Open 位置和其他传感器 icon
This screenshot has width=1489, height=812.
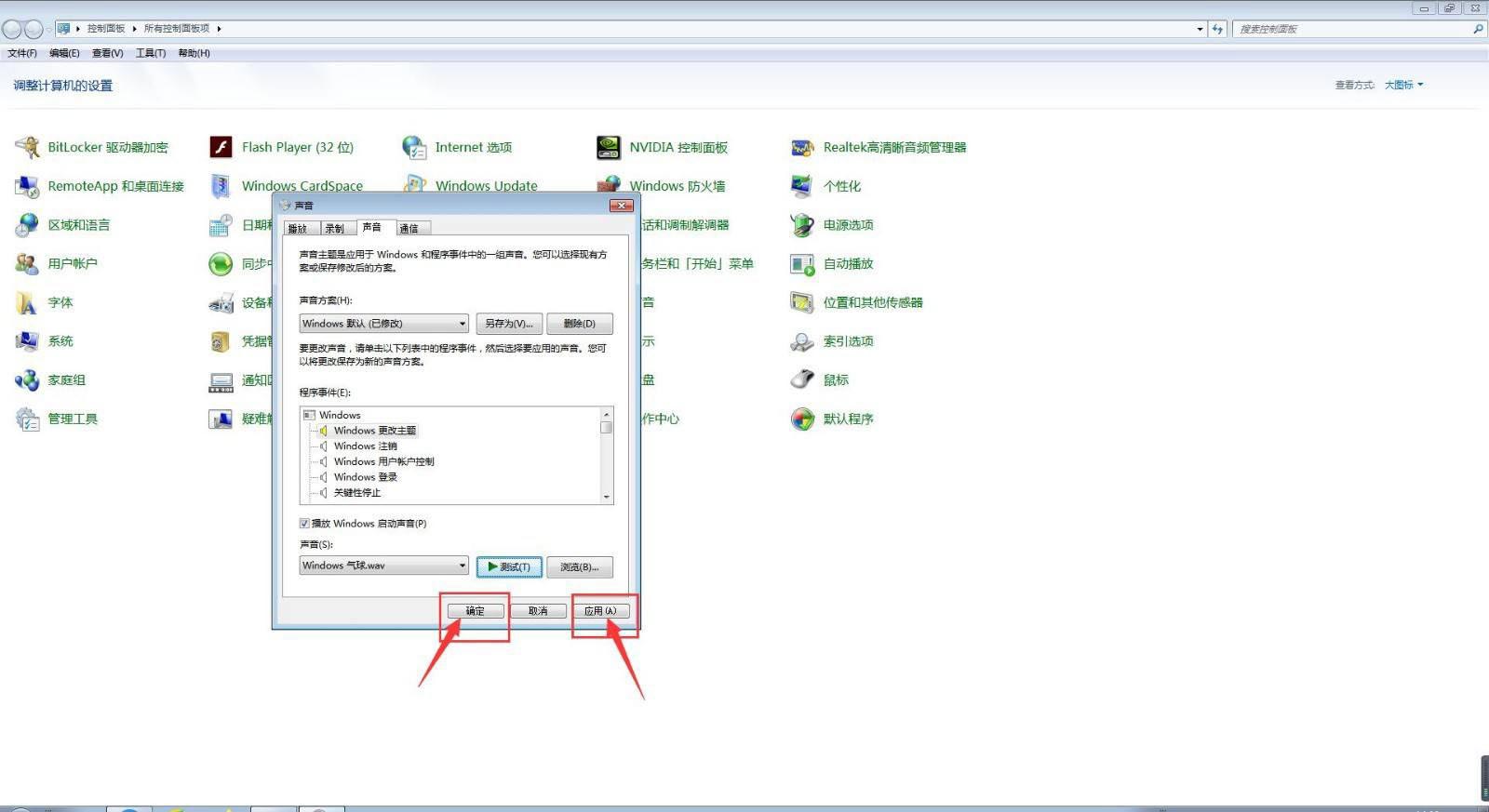(802, 302)
